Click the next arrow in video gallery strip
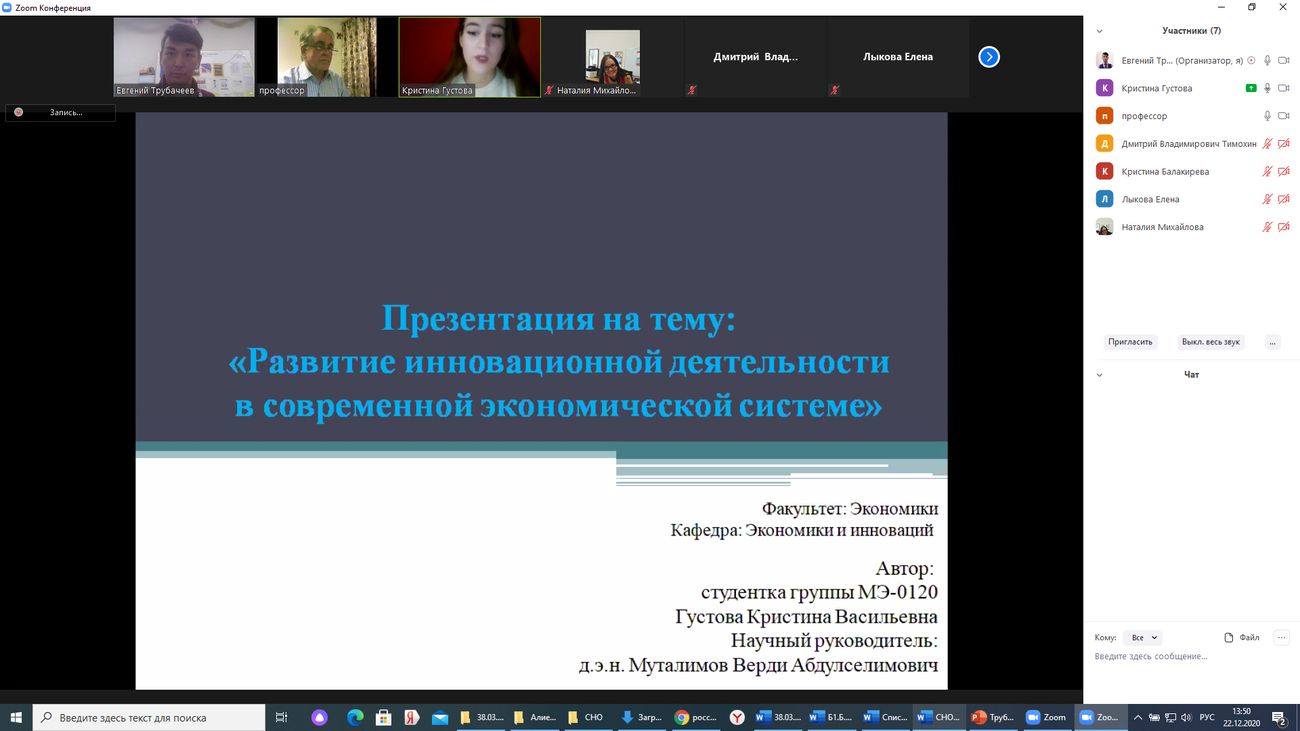This screenshot has height=731, width=1300. 989,57
